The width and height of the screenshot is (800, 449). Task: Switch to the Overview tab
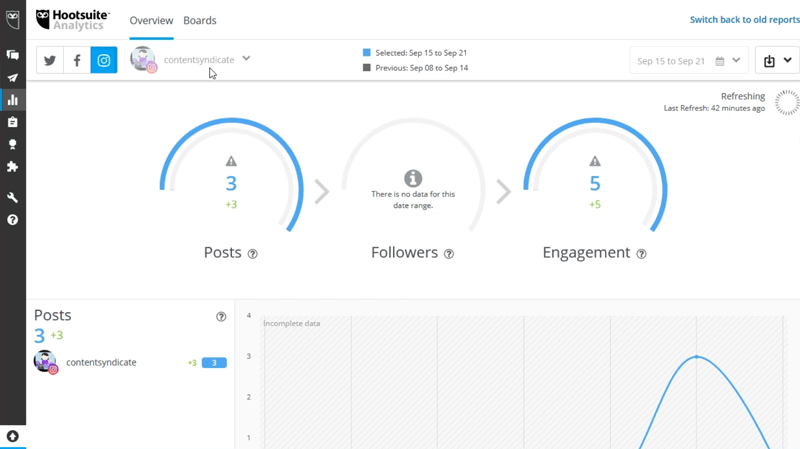(151, 21)
